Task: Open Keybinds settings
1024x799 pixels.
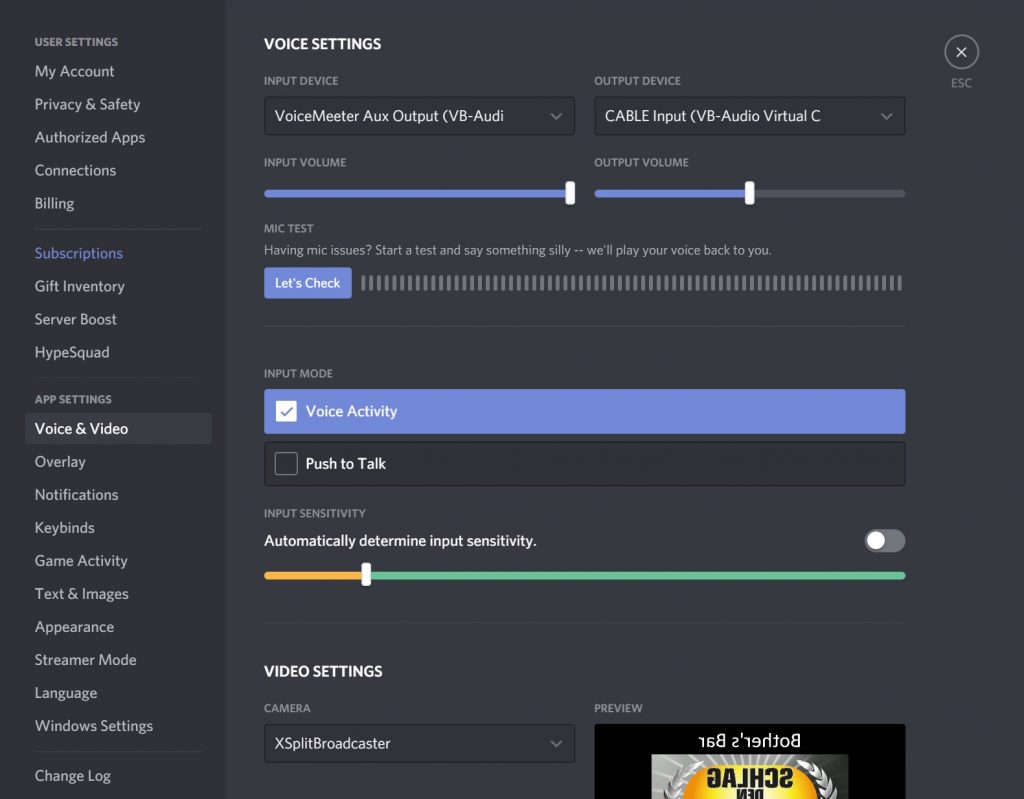Action: pyautogui.click(x=65, y=528)
